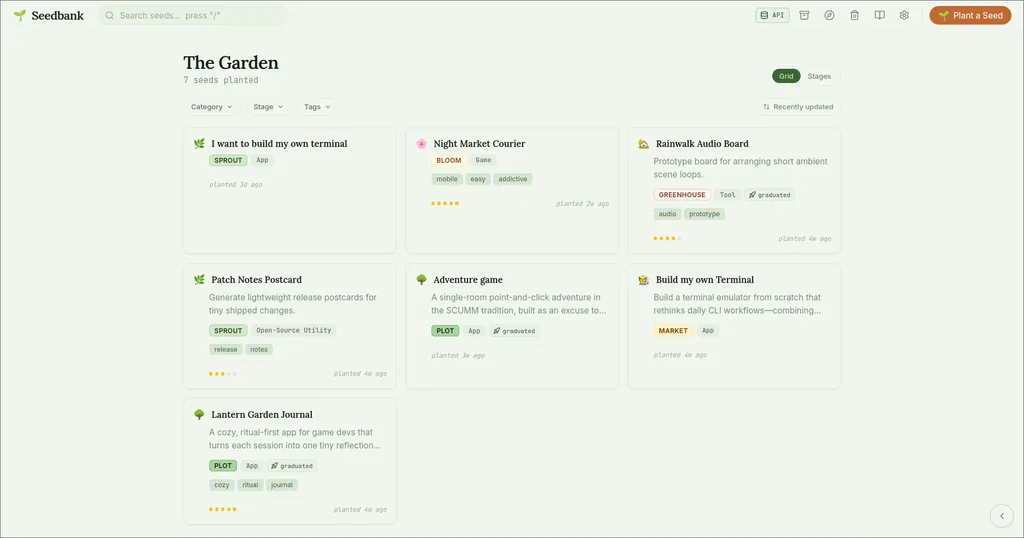Open the Lantern Garden Journal card title

tap(261, 415)
